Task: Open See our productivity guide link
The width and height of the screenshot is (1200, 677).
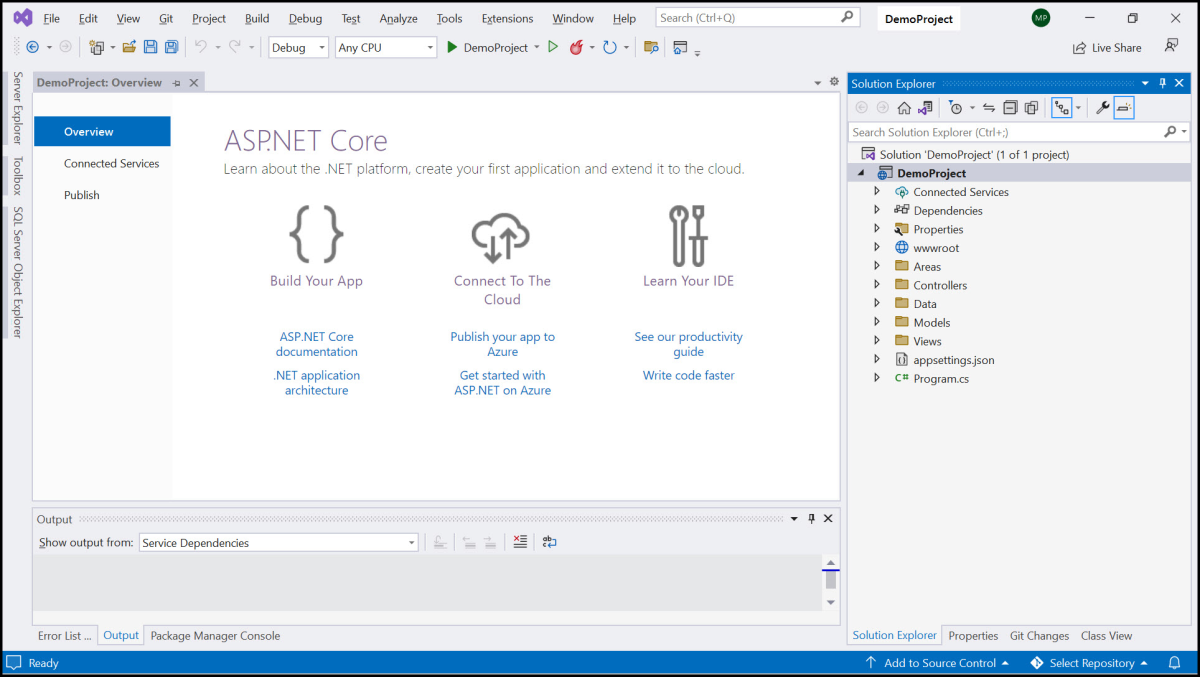Action: tap(688, 344)
